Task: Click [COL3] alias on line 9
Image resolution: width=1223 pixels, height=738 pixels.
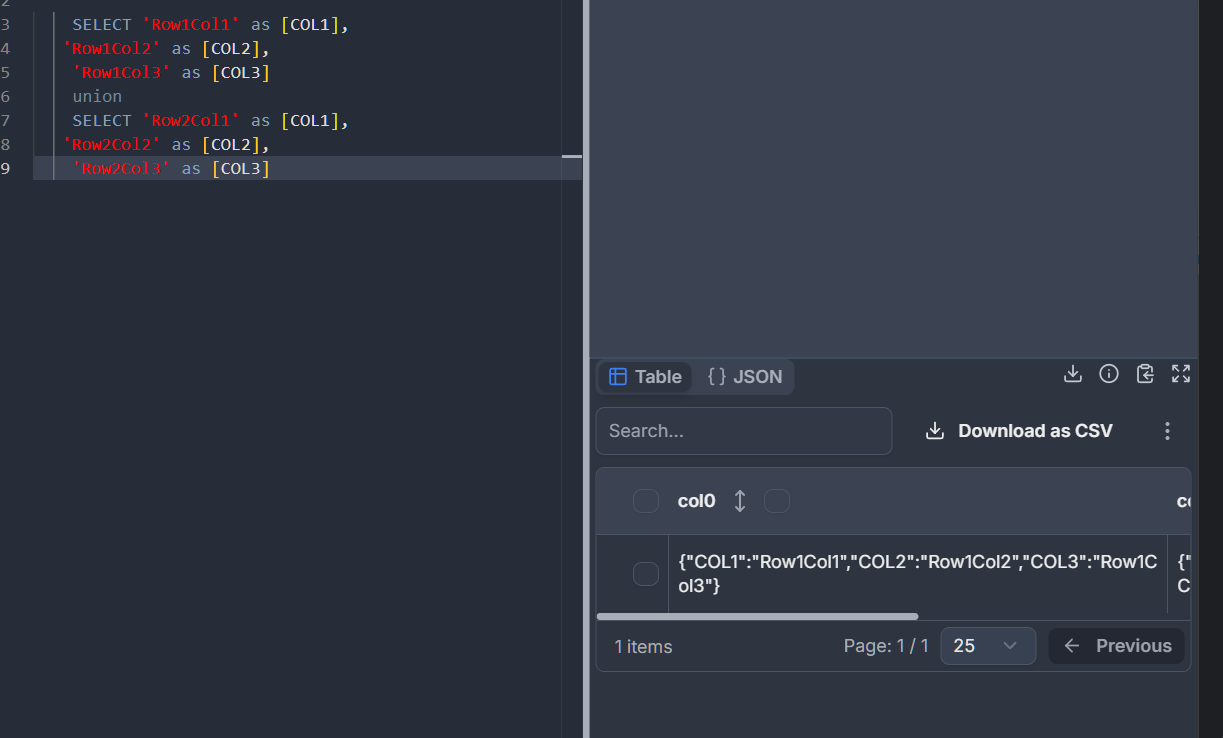Action: coord(241,168)
